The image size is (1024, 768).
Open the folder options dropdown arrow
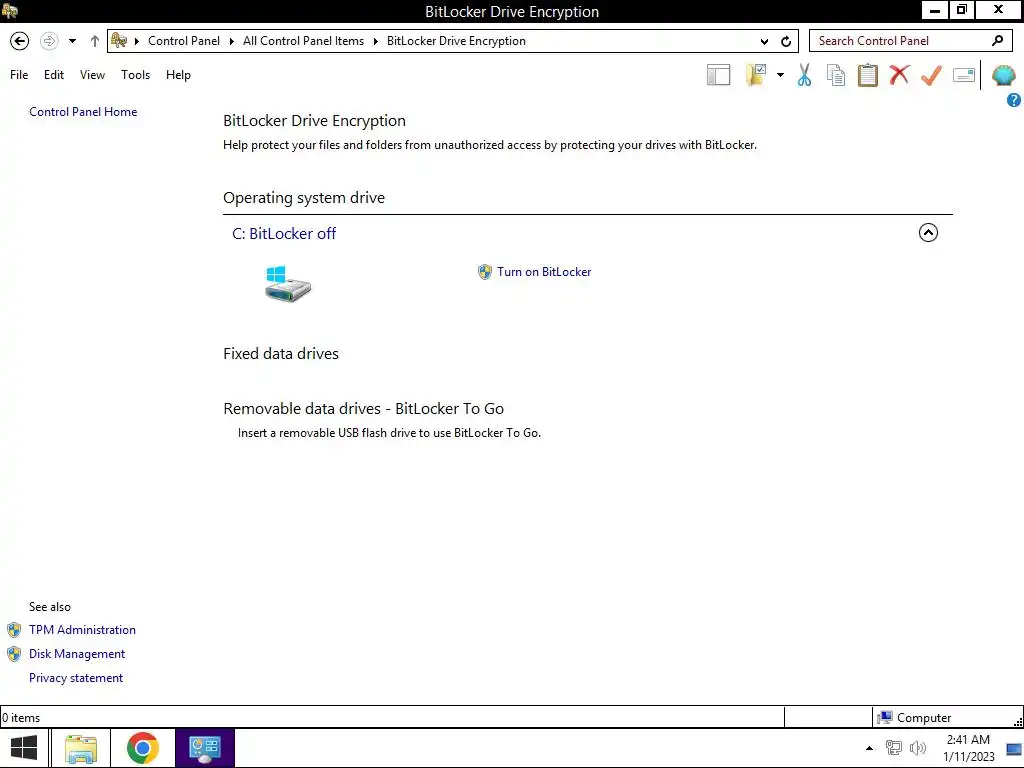coord(780,75)
